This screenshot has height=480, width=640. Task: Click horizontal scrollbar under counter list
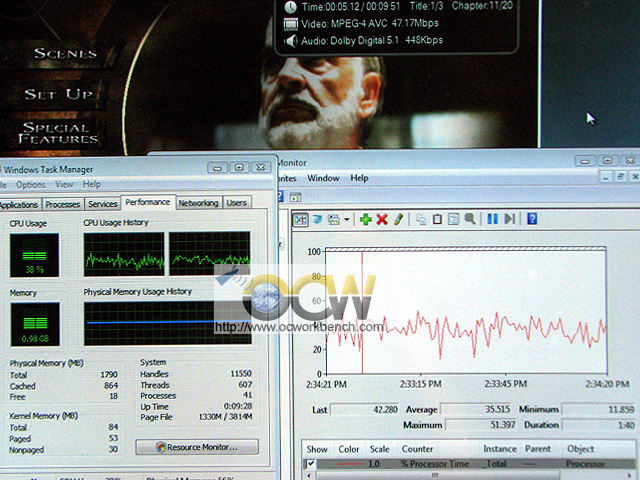(435, 475)
